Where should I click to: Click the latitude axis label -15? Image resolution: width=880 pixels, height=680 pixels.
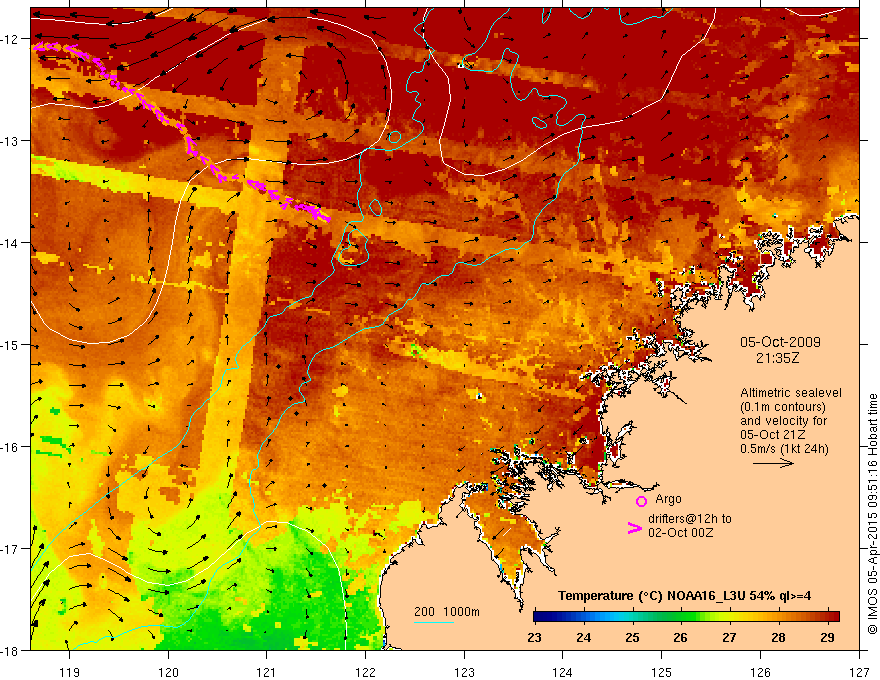click(10, 344)
